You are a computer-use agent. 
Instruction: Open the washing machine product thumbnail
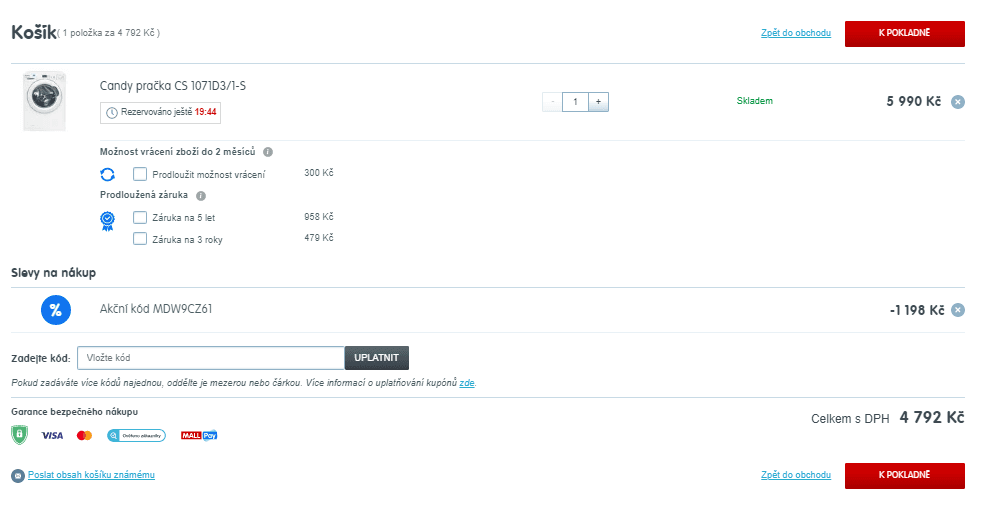pyautogui.click(x=45, y=101)
